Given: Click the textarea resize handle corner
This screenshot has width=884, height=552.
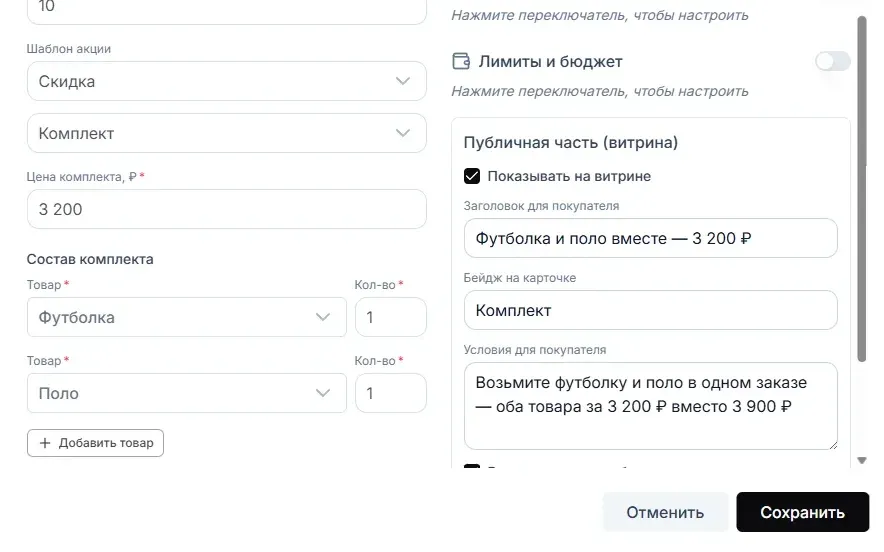Looking at the screenshot, I should tap(833, 445).
